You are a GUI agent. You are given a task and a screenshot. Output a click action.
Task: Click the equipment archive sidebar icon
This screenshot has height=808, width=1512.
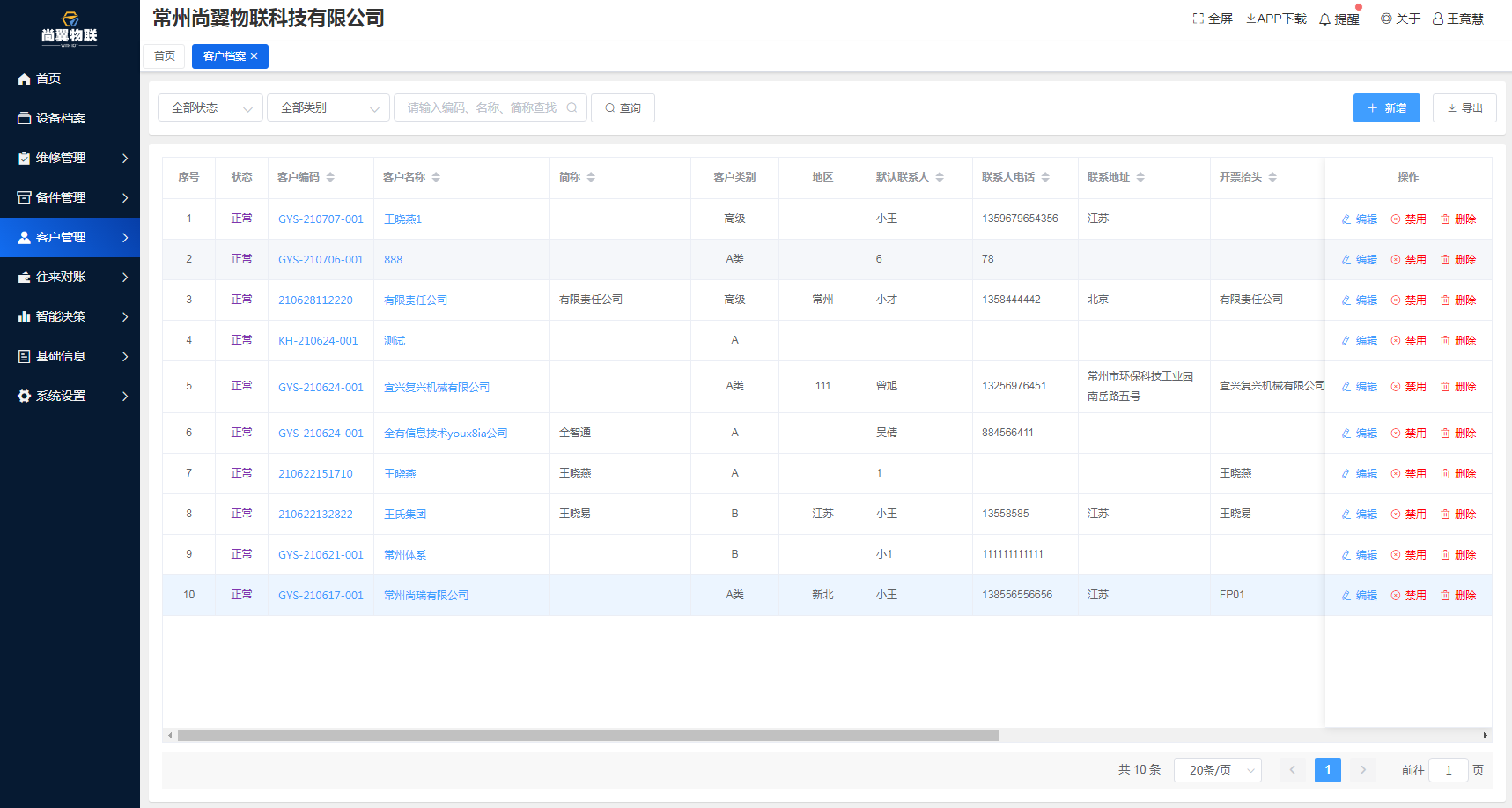click(25, 118)
